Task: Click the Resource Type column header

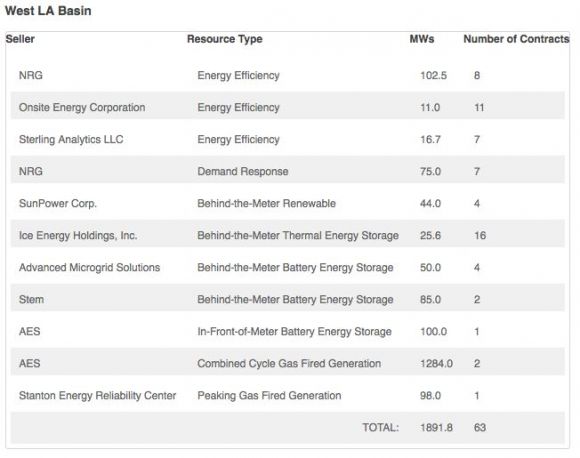Action: [225, 39]
